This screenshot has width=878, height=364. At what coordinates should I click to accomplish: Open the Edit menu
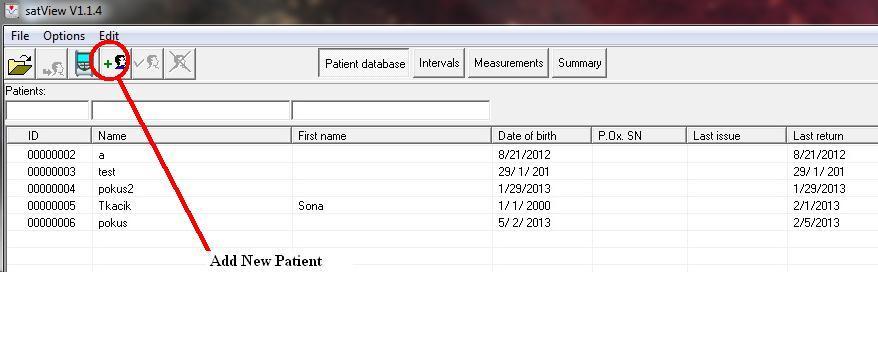pos(109,36)
